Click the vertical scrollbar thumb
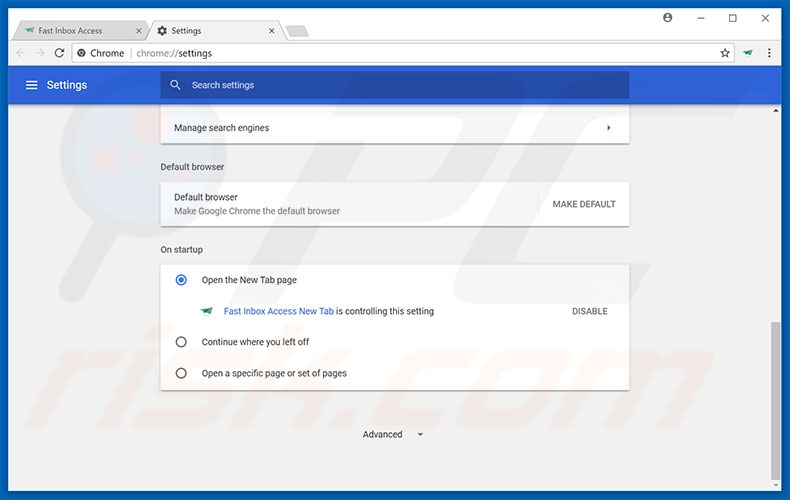The width and height of the screenshot is (790, 500). (x=775, y=401)
